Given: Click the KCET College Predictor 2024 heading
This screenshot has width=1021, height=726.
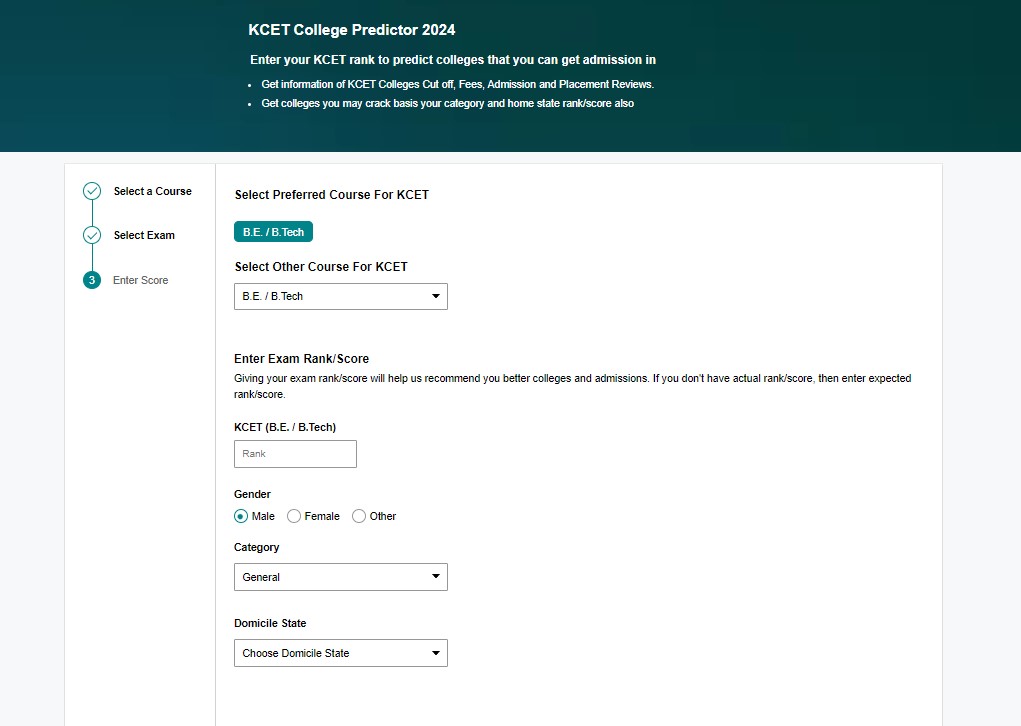Looking at the screenshot, I should coord(351,29).
